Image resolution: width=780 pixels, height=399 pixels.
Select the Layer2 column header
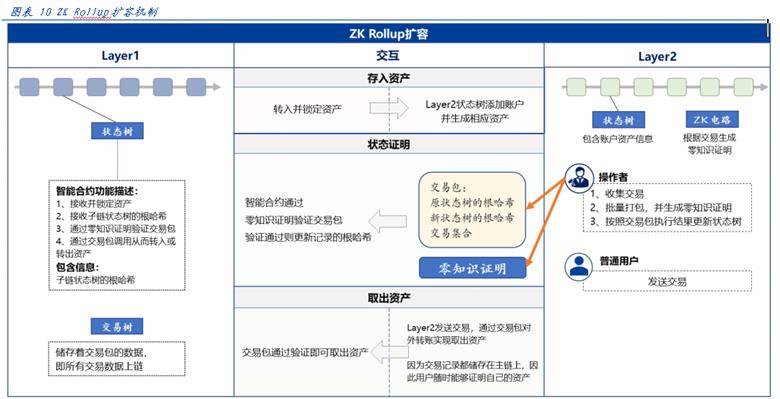click(x=657, y=56)
